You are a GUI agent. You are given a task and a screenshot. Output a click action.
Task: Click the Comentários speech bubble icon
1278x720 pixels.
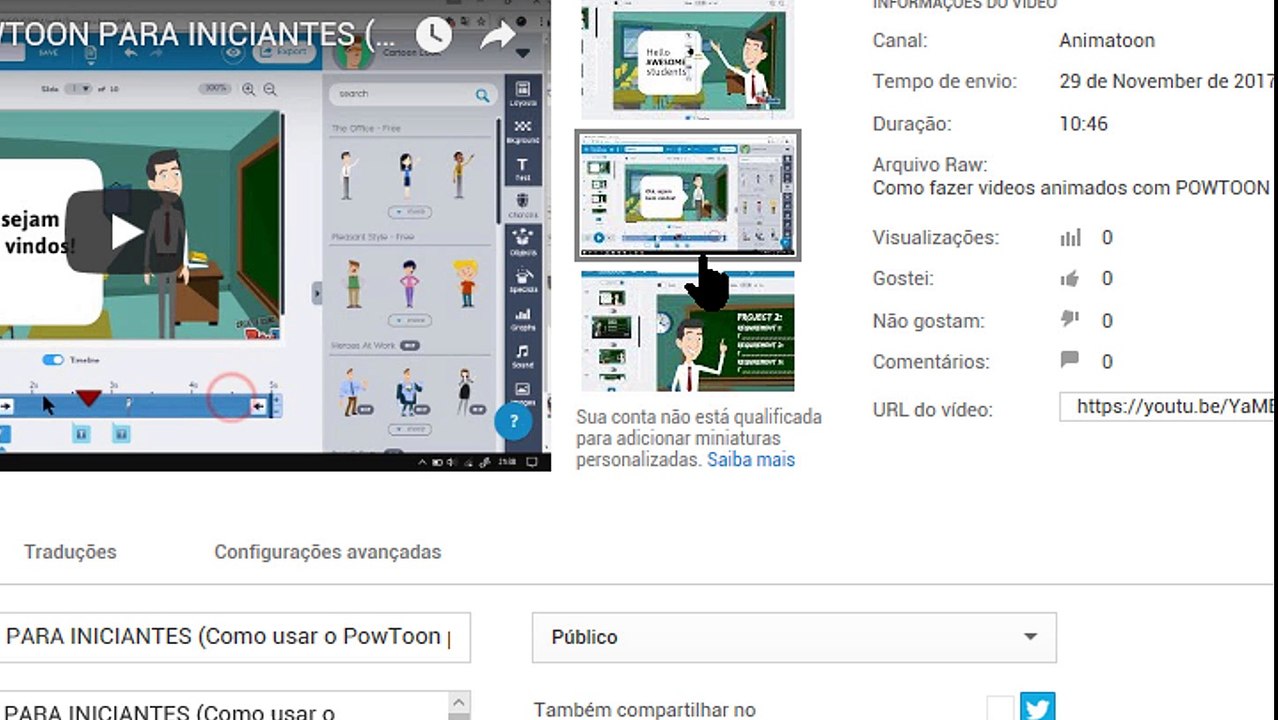coord(1070,360)
